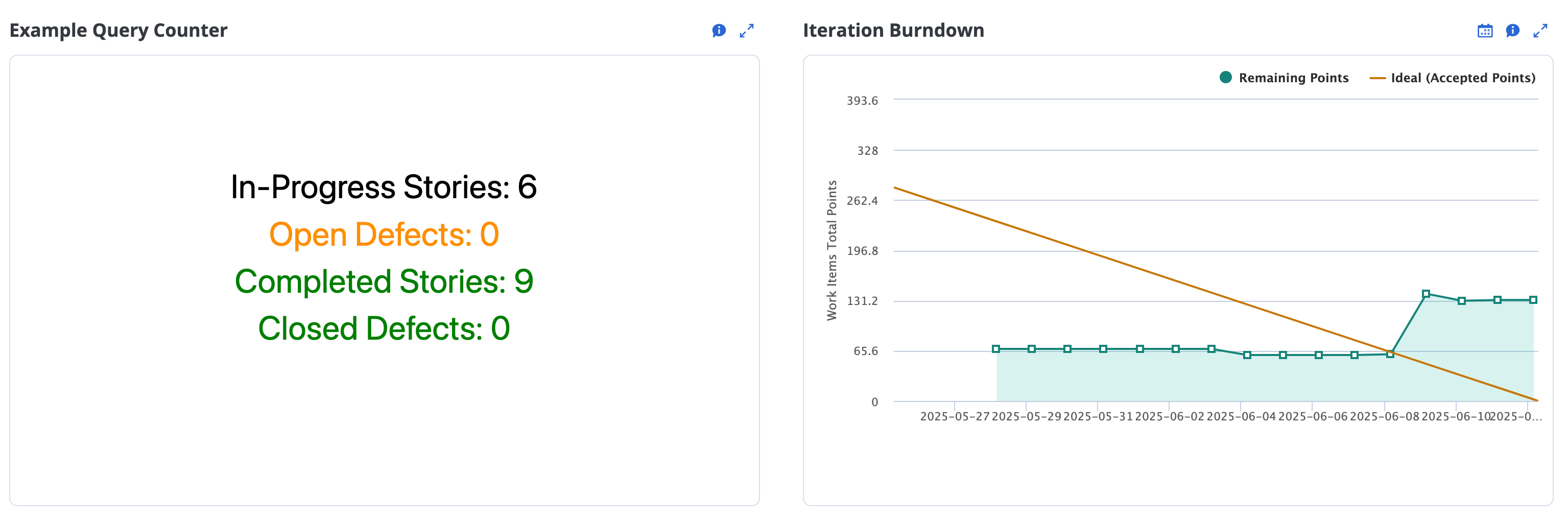
Task: Click the Open Defects: 0 counter
Action: click(384, 234)
